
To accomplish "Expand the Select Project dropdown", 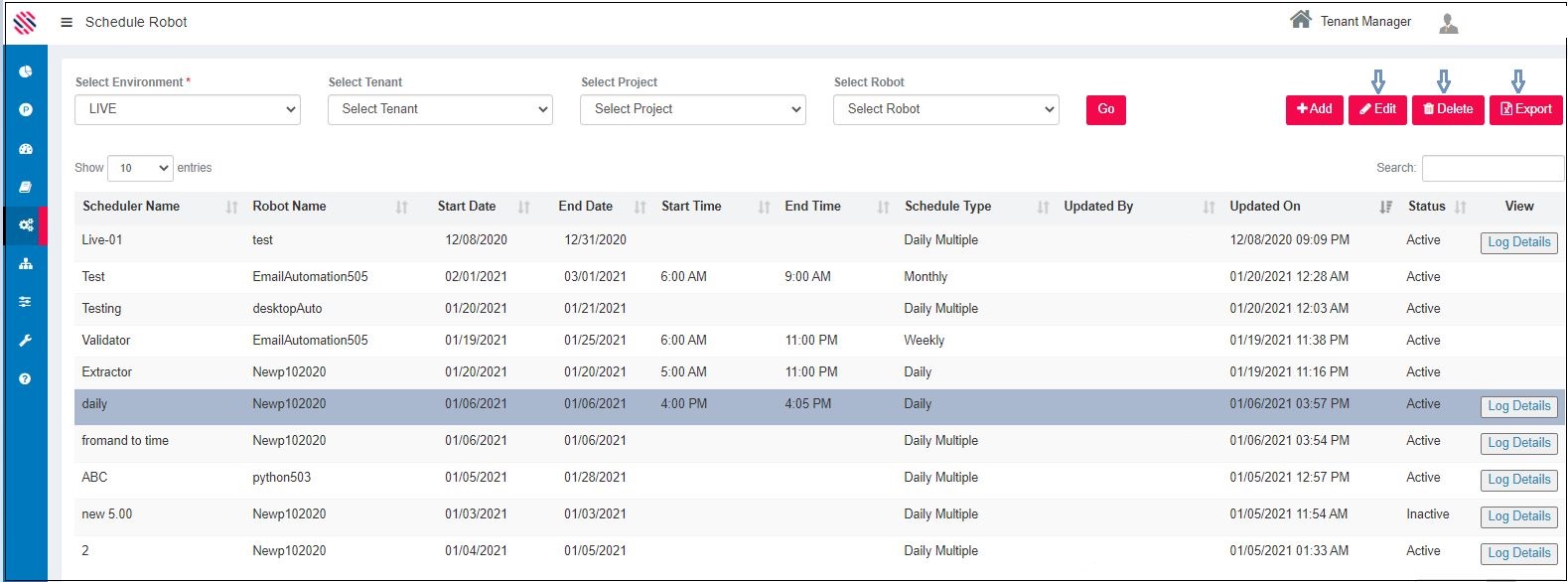I will pyautogui.click(x=692, y=109).
